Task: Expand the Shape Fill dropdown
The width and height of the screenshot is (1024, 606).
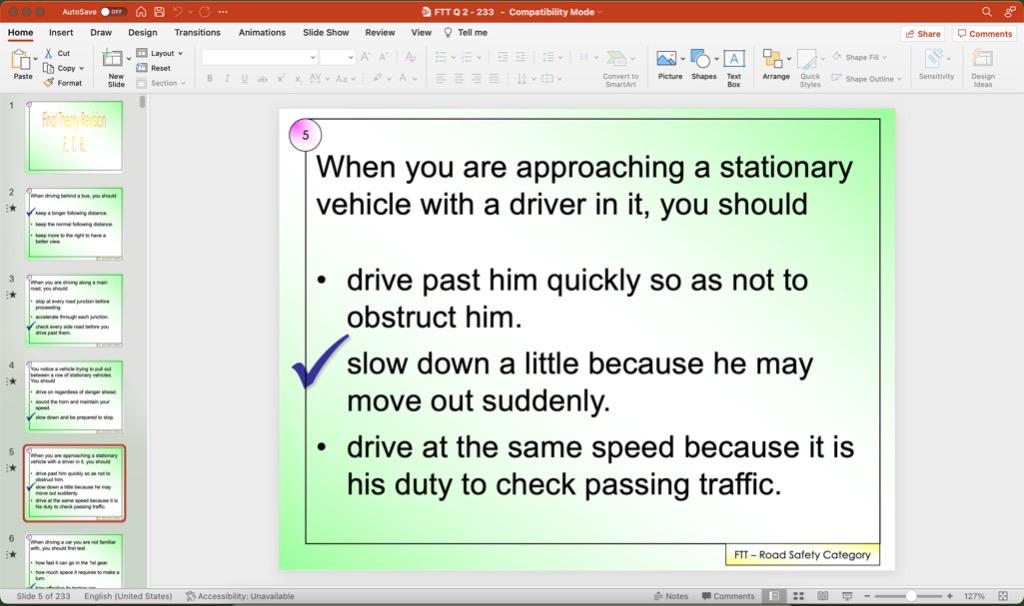Action: [x=887, y=56]
